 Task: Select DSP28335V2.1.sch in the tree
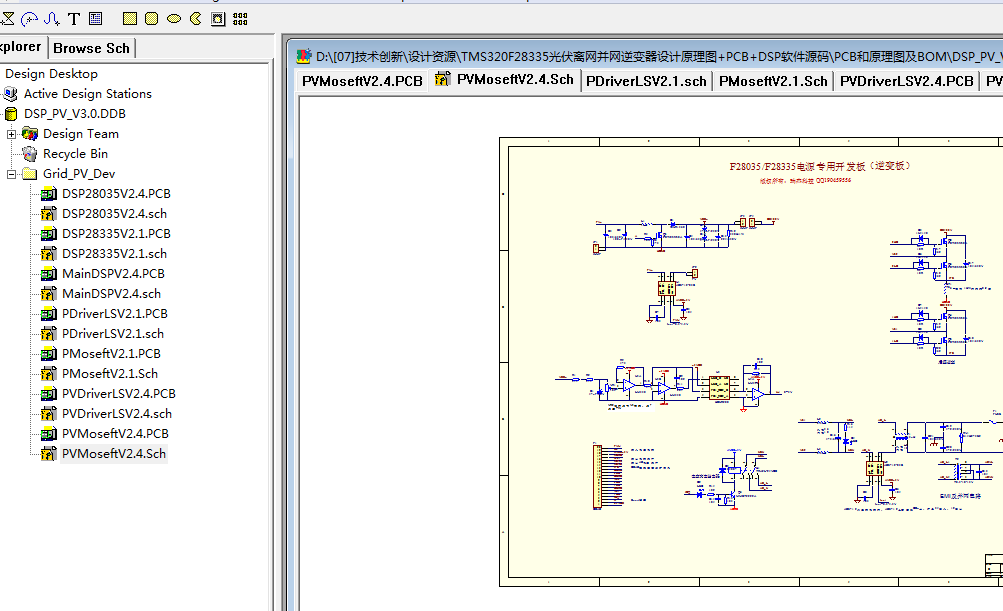click(115, 253)
